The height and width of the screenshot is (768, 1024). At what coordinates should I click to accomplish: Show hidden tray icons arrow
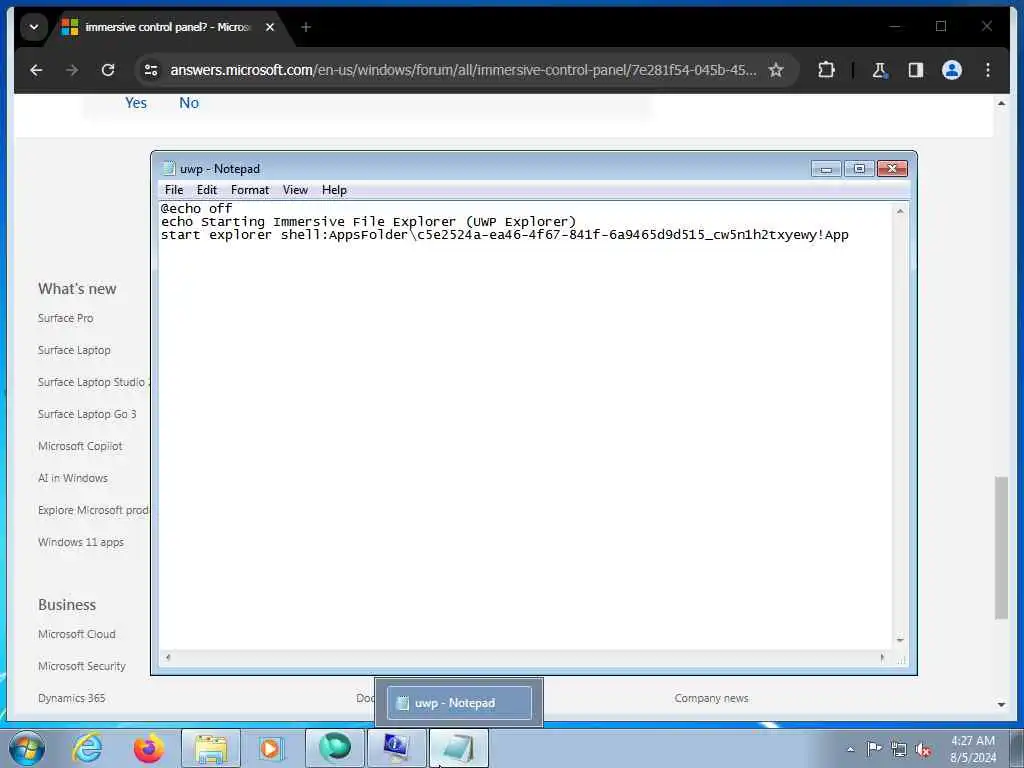coord(850,749)
